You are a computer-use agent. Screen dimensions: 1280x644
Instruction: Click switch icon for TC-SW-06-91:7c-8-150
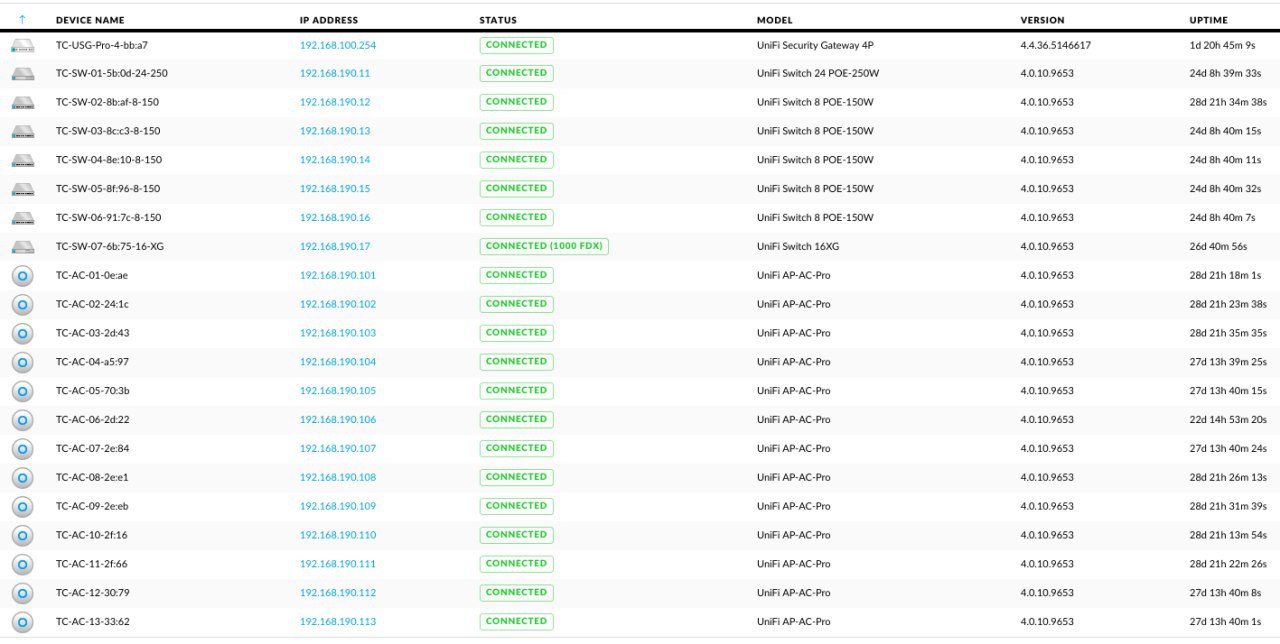click(22, 218)
